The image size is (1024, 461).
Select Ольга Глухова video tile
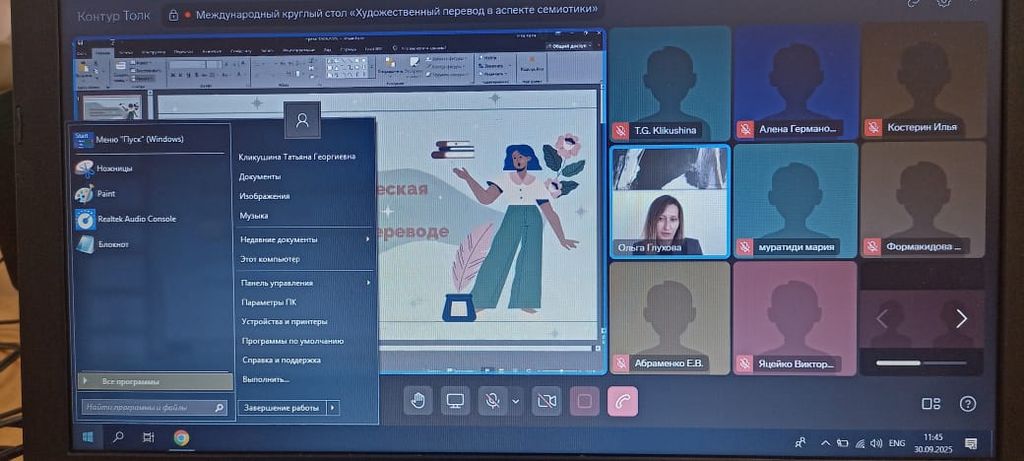click(668, 200)
